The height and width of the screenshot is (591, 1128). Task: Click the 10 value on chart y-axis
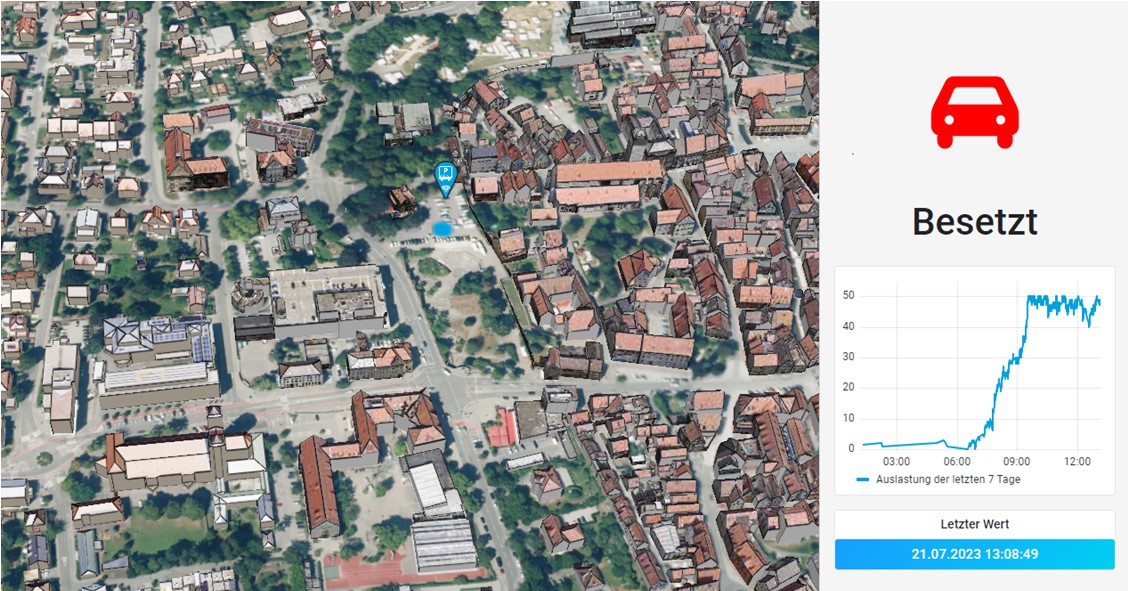click(849, 418)
